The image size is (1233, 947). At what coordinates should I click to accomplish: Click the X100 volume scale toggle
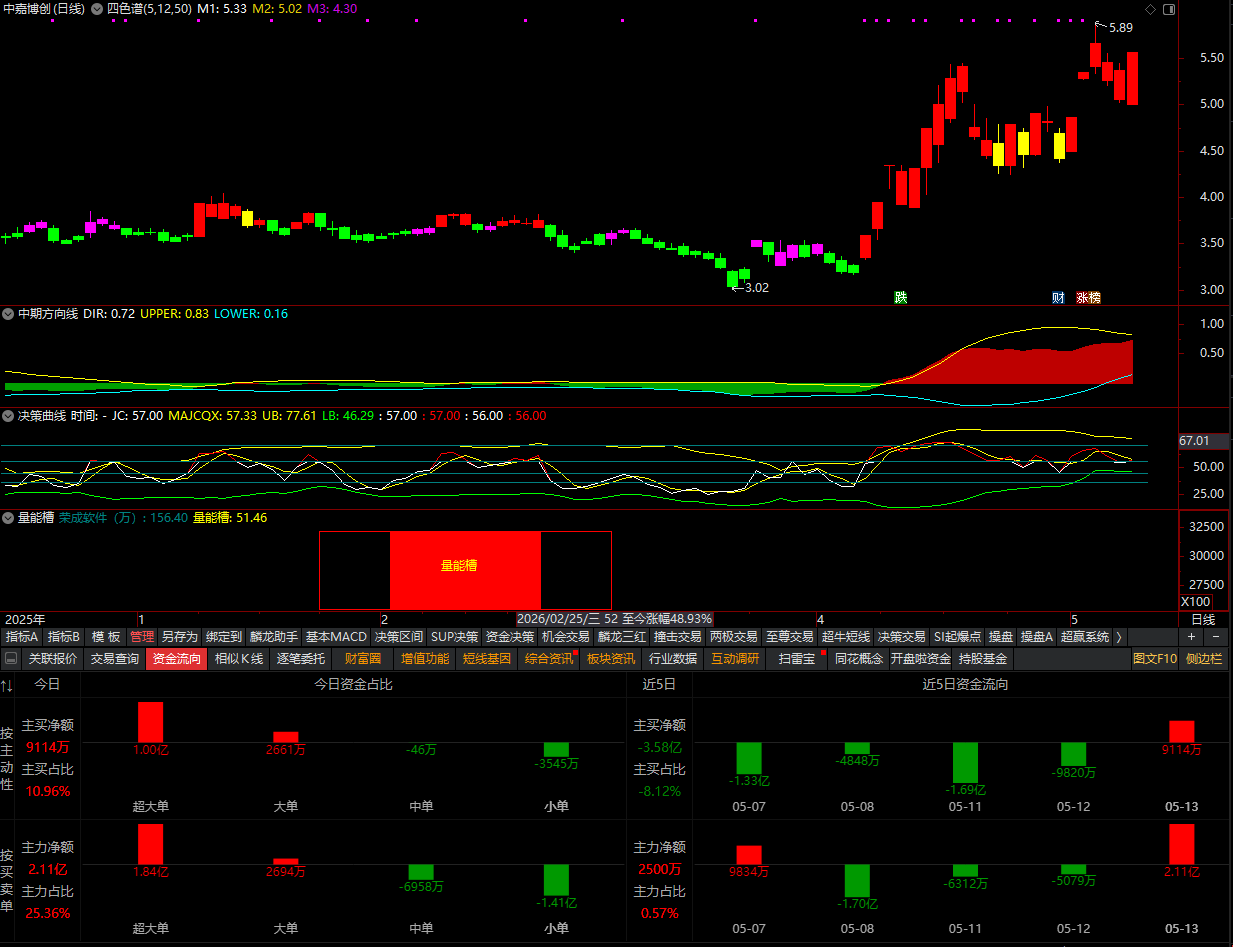(x=1196, y=602)
